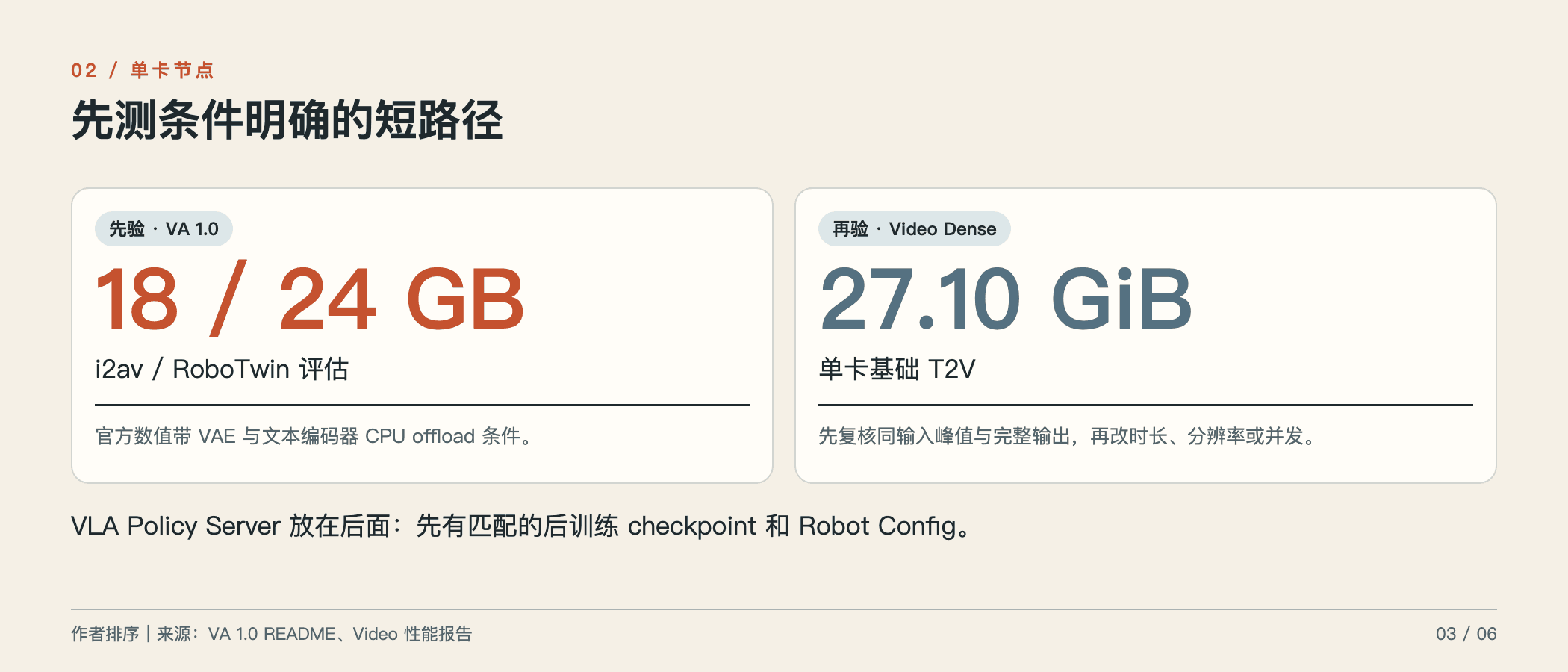Select the 18 / 24 GB figure
The width and height of the screenshot is (1568, 672).
point(310,299)
